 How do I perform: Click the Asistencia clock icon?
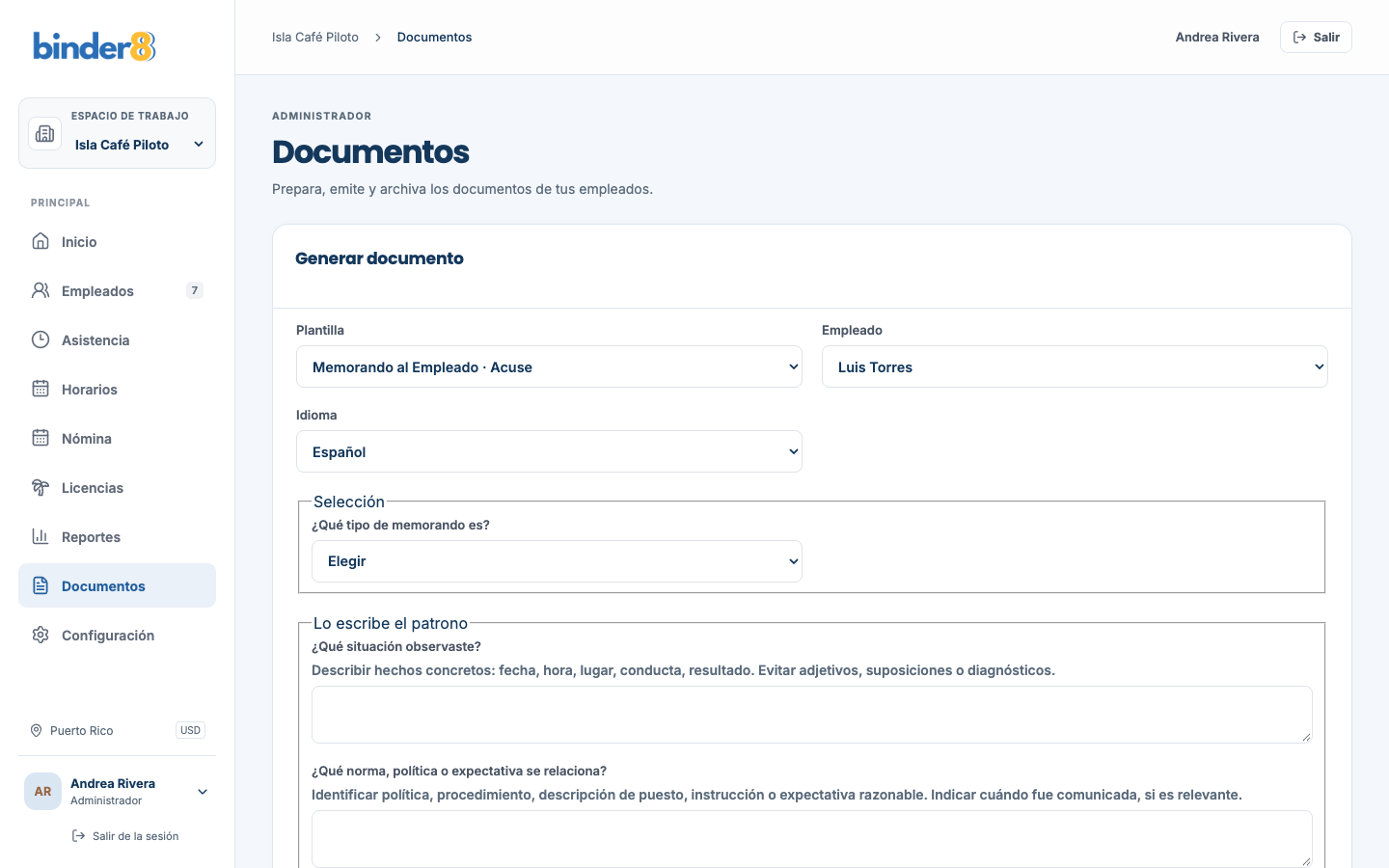[x=41, y=339]
